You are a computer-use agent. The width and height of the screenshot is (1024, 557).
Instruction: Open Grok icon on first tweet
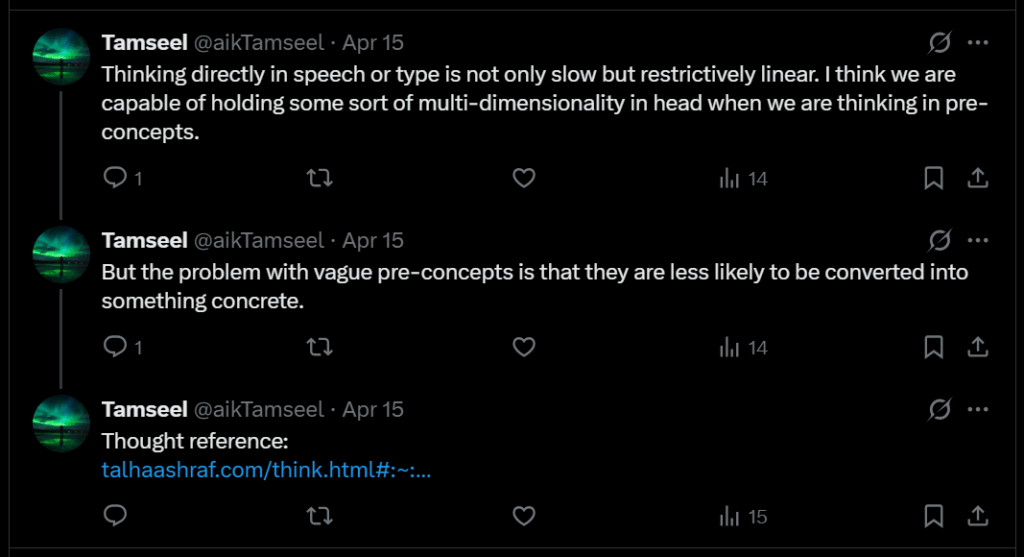(939, 43)
